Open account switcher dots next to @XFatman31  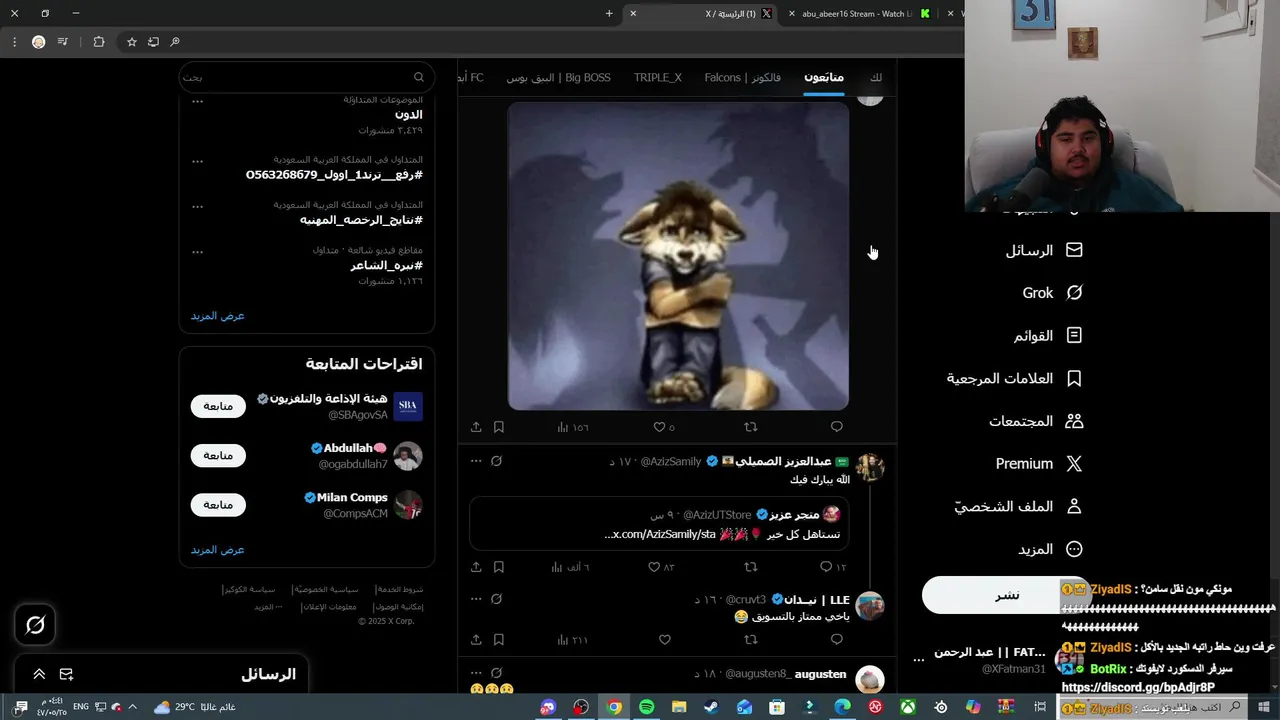[919, 660]
